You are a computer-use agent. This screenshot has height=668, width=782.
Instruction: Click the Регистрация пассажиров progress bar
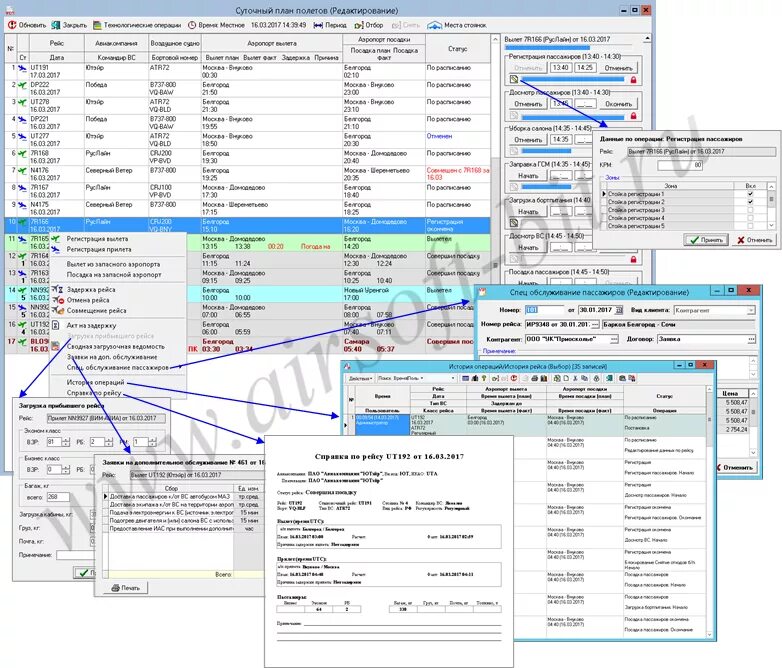point(573,79)
